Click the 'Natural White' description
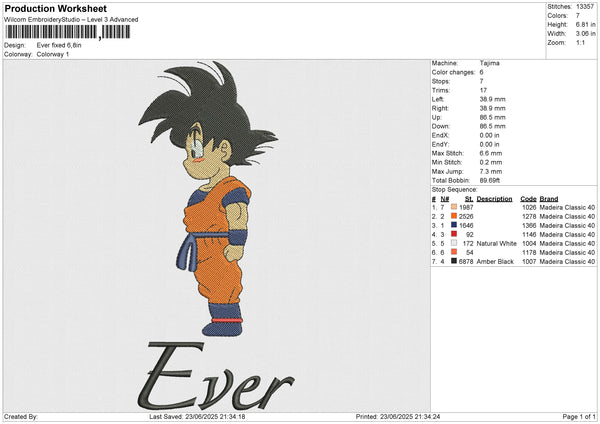The image size is (600, 424). pos(497,244)
